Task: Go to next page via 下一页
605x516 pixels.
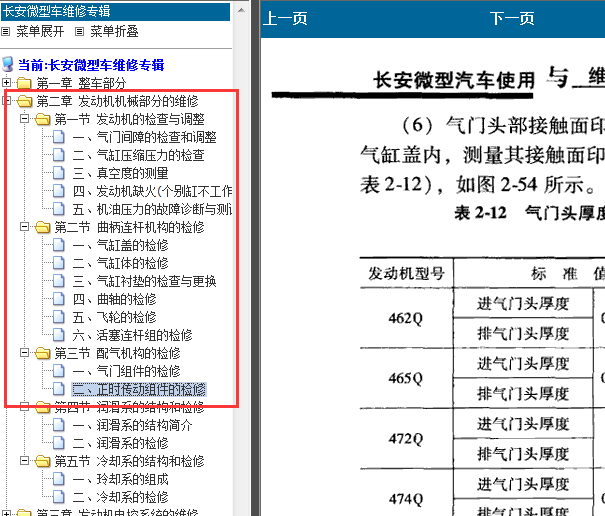Action: 512,18
